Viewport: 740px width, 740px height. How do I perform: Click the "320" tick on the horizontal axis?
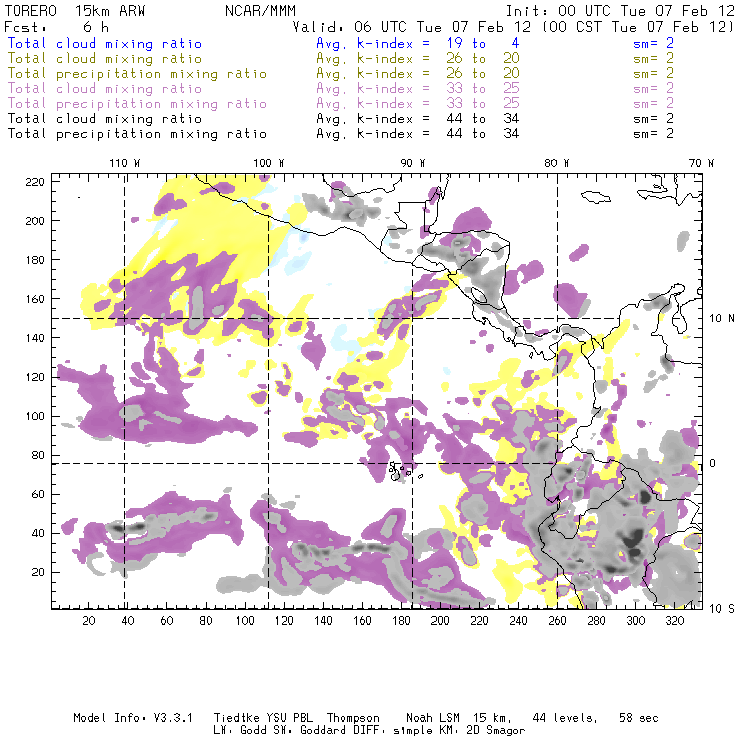tap(674, 621)
